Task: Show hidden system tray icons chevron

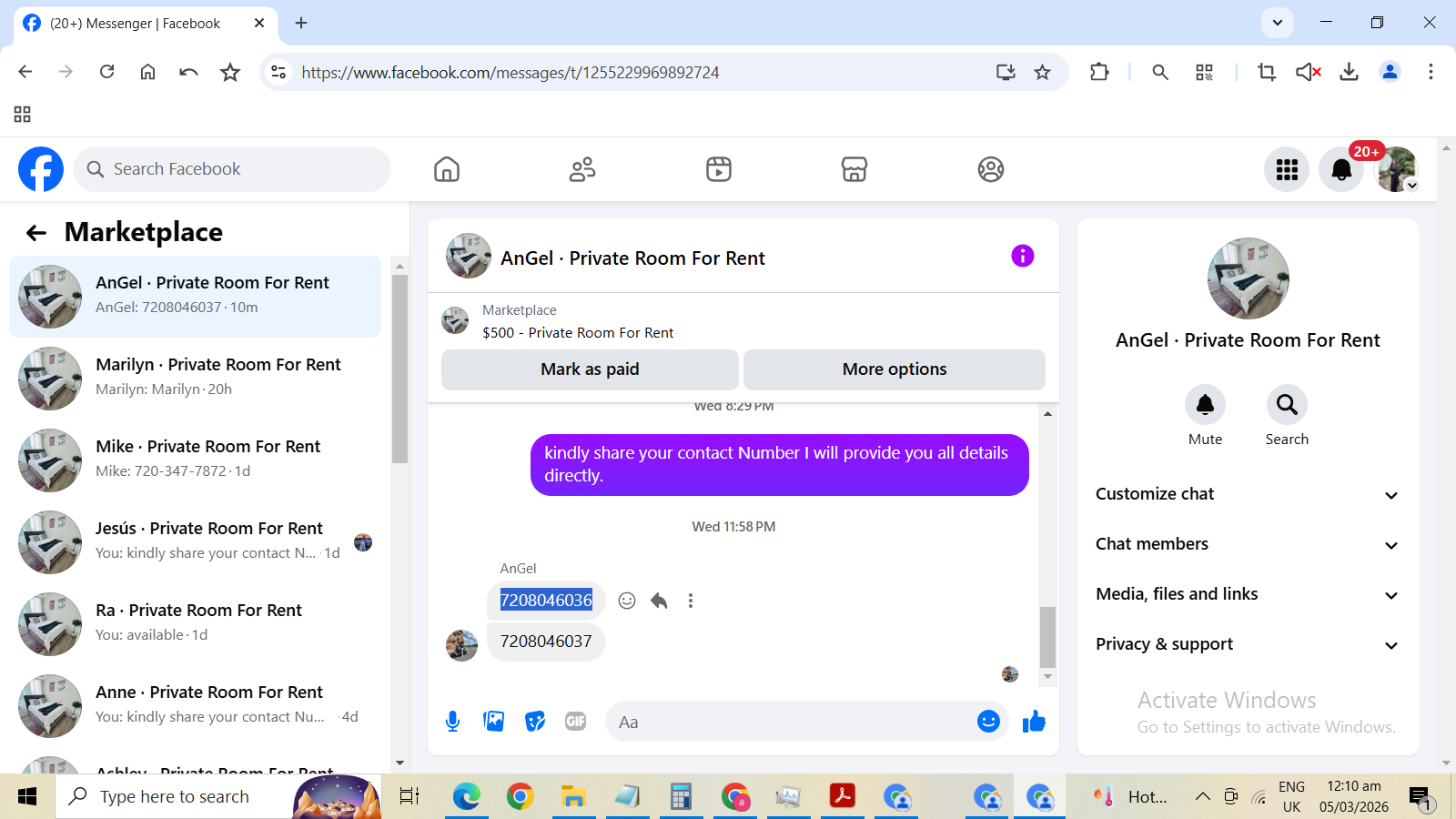Action: 1202,797
